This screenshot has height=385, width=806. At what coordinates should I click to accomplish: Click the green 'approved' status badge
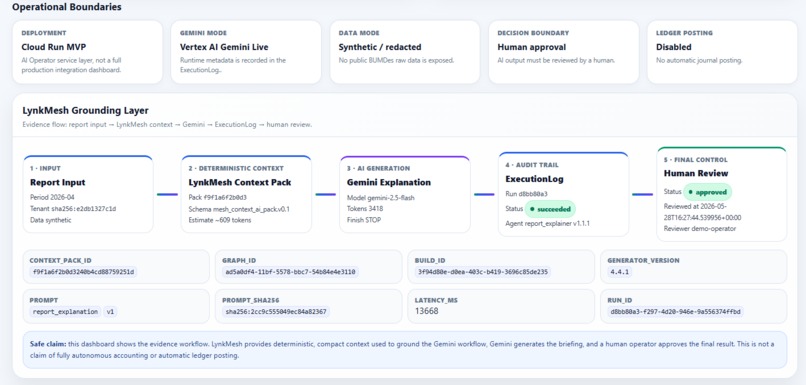click(x=707, y=192)
